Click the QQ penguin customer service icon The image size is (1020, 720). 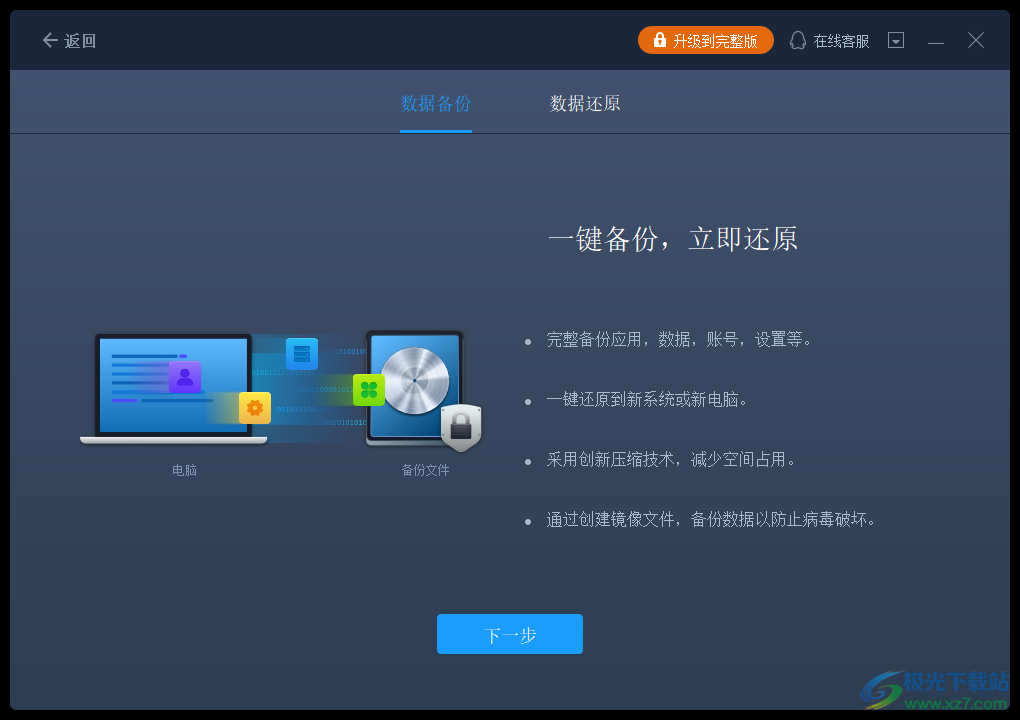pyautogui.click(x=797, y=40)
